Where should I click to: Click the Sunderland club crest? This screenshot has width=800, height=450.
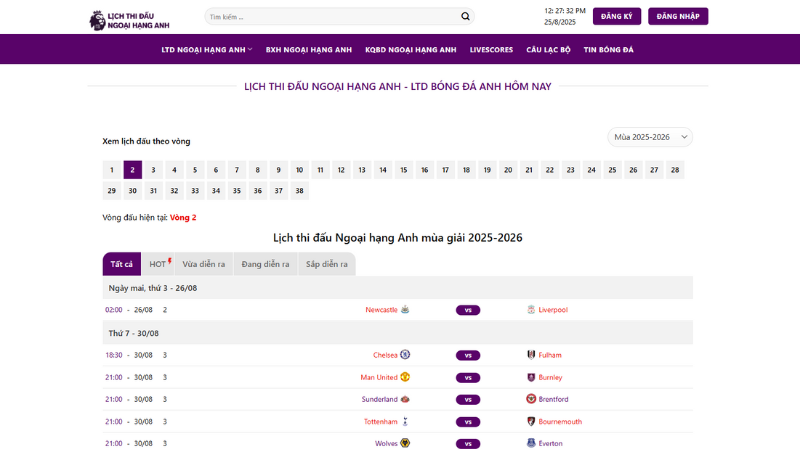(x=405, y=399)
